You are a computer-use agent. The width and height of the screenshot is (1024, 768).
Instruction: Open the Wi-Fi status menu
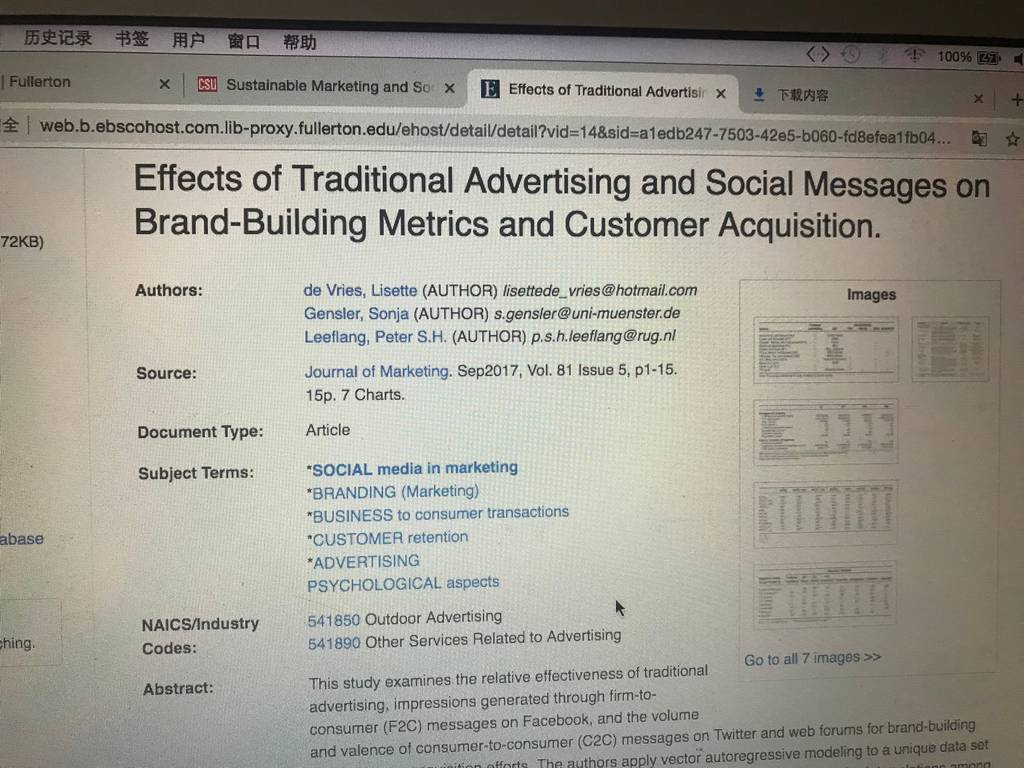pyautogui.click(x=914, y=56)
